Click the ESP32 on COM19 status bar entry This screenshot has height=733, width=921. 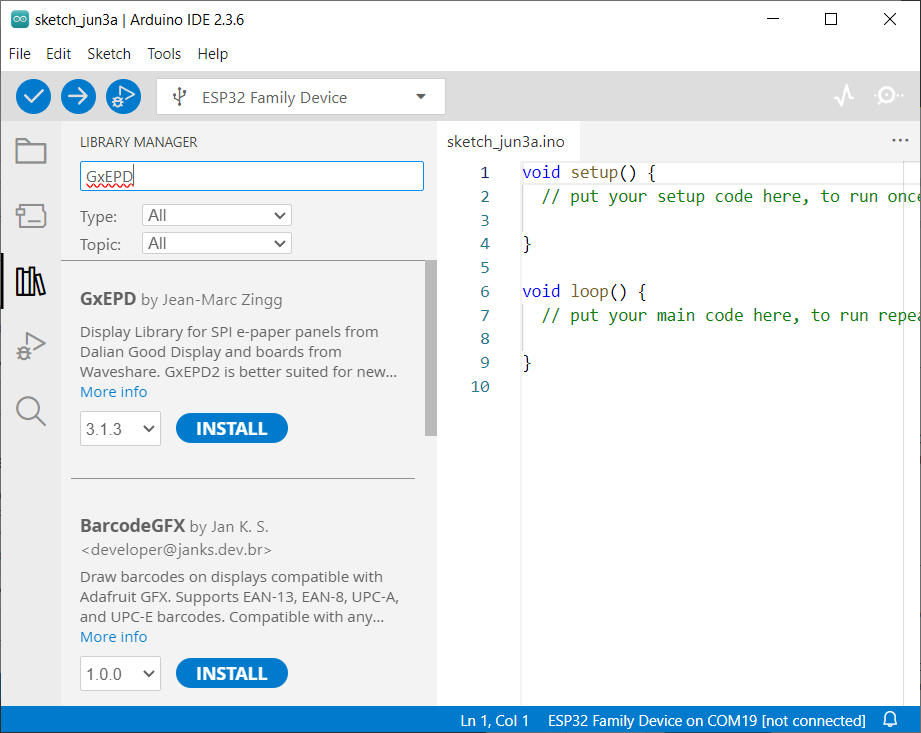click(x=707, y=721)
